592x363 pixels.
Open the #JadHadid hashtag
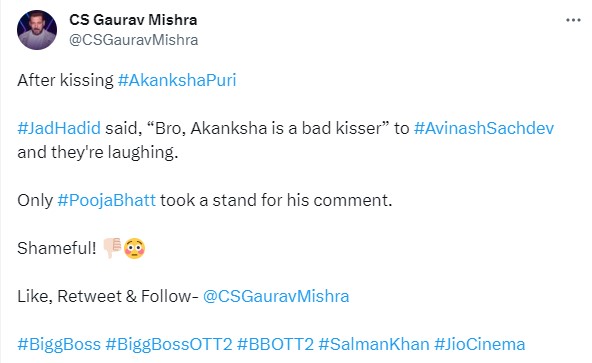59,128
